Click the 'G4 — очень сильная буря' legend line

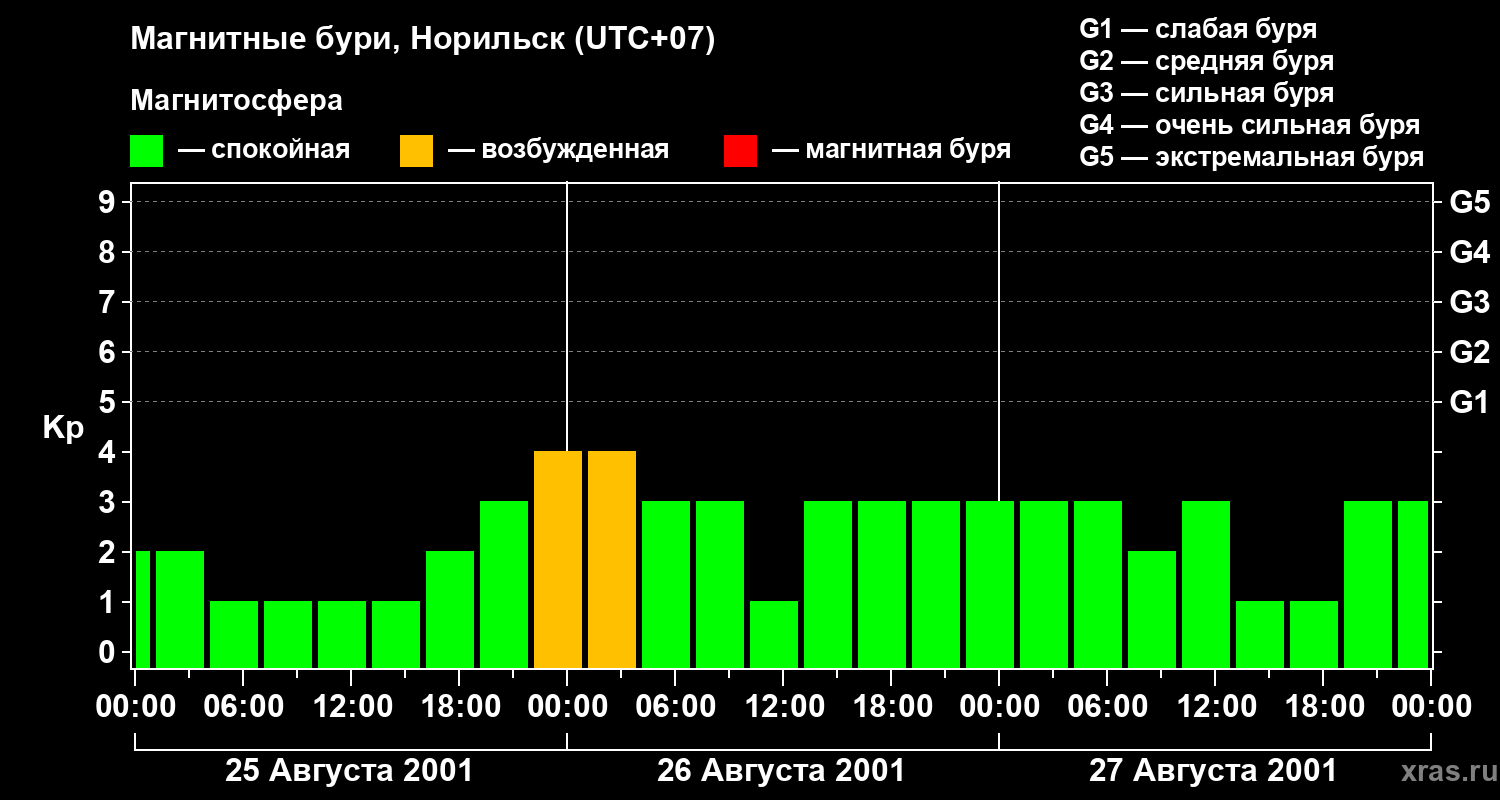pyautogui.click(x=1249, y=125)
